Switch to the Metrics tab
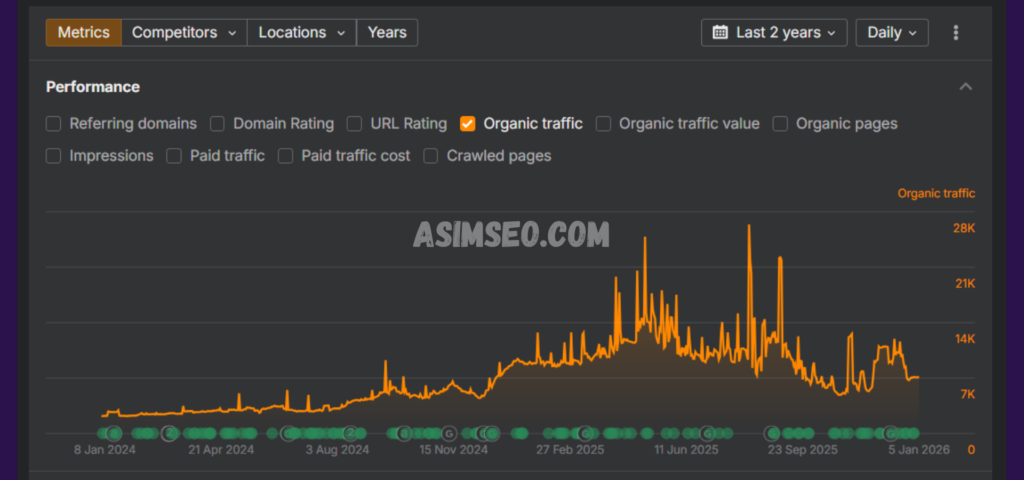Image resolution: width=1024 pixels, height=480 pixels. 83,32
